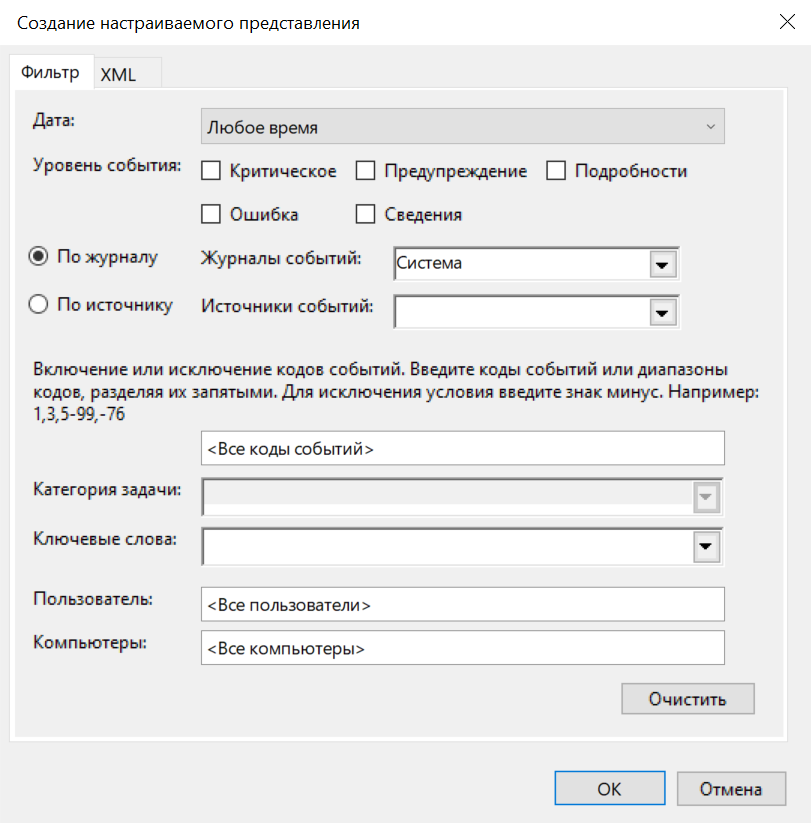Confirm with the OK button
Screen dimensions: 811x823
click(609, 789)
